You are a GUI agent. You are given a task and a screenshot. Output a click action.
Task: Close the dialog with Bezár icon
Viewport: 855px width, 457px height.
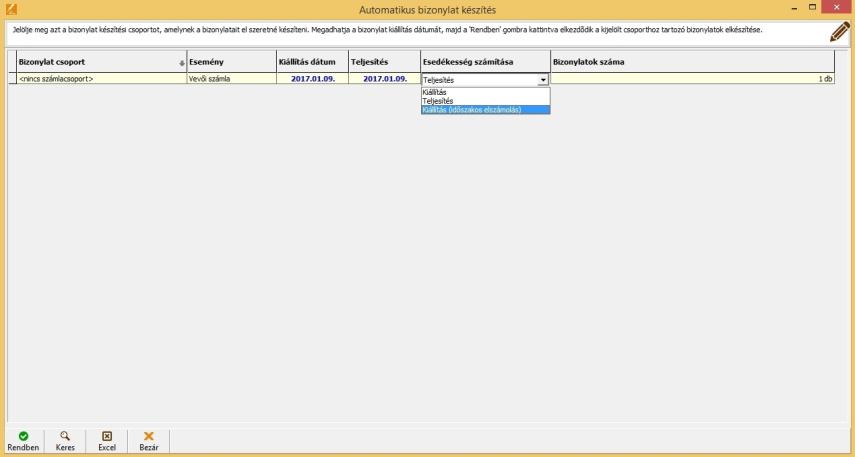coord(149,441)
